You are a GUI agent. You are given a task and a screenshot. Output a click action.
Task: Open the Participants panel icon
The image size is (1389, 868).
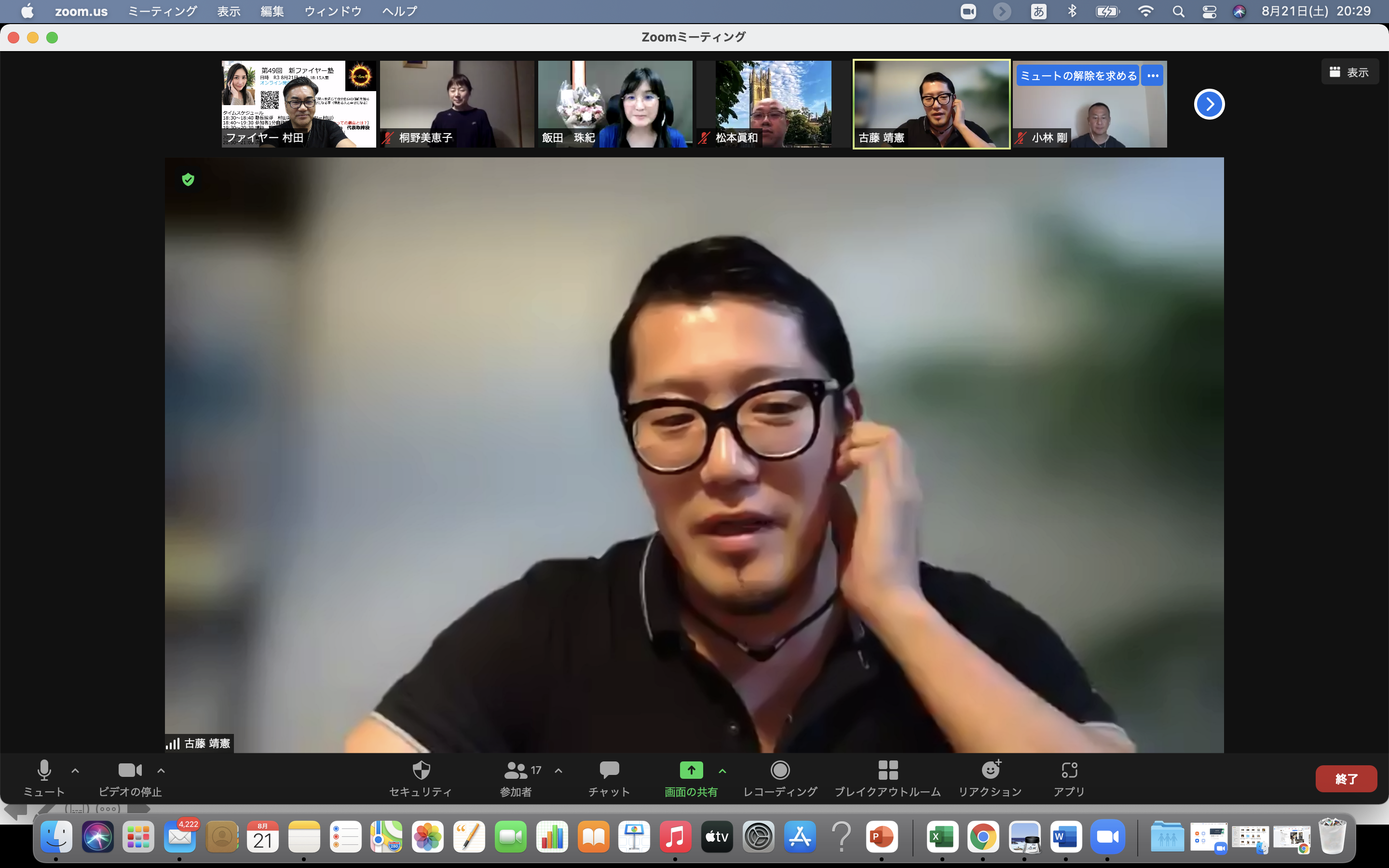tap(516, 771)
